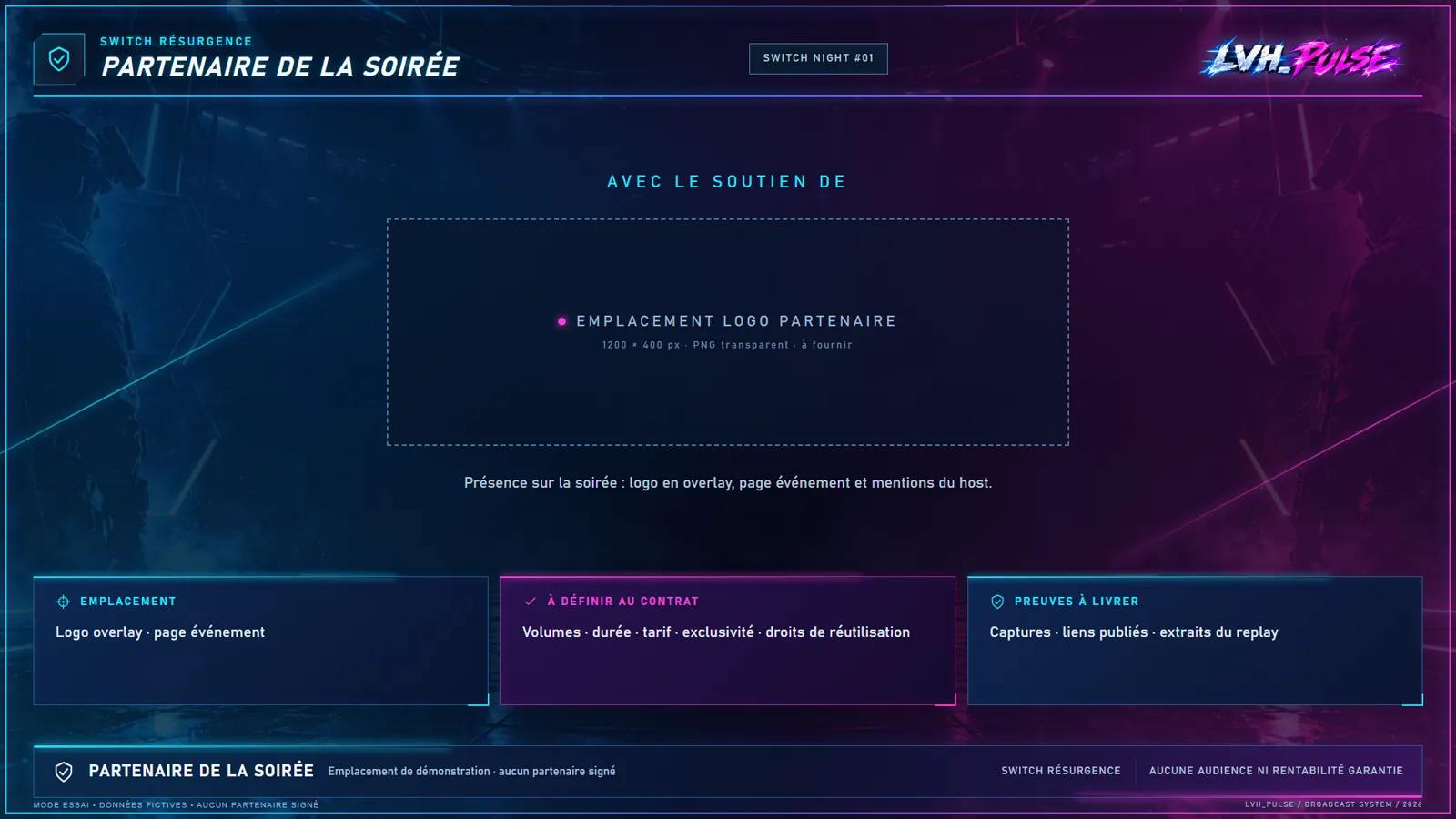Click 'SWITCH RÉSURGENCE' in bottom banner
Screen dimensions: 1456x819
point(1061,771)
